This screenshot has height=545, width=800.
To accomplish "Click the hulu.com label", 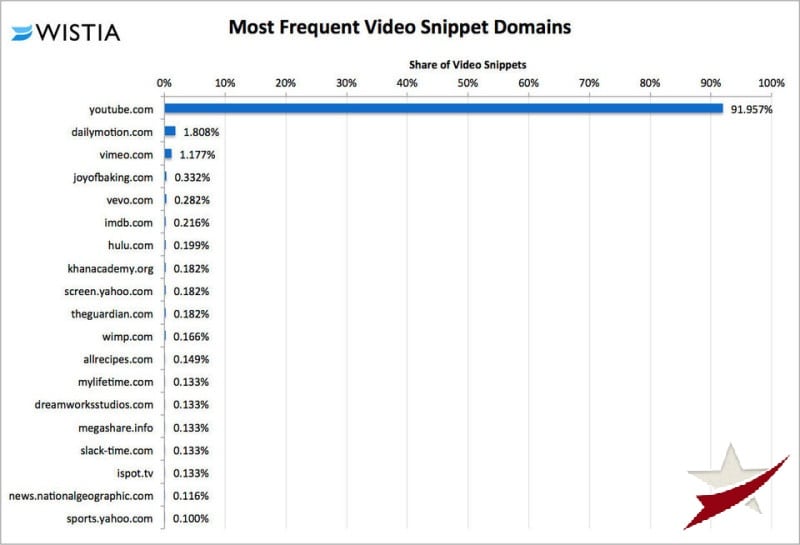I will (x=130, y=245).
